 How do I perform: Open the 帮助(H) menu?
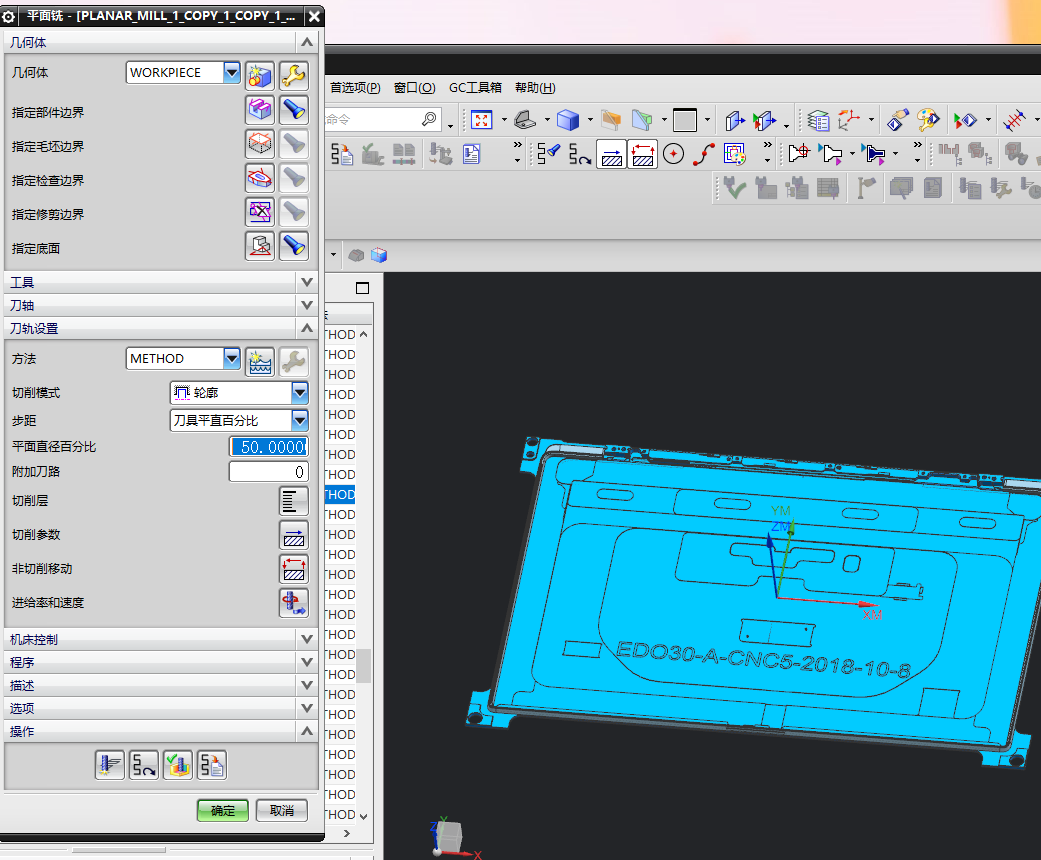(535, 87)
